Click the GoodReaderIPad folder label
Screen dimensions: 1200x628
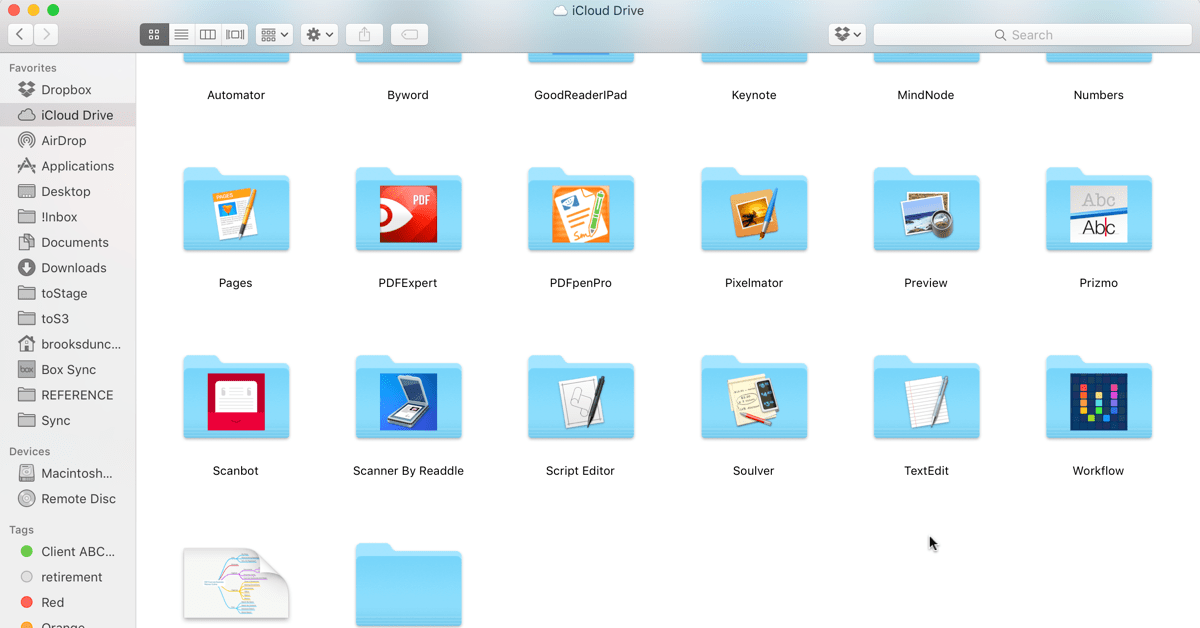click(x=581, y=95)
